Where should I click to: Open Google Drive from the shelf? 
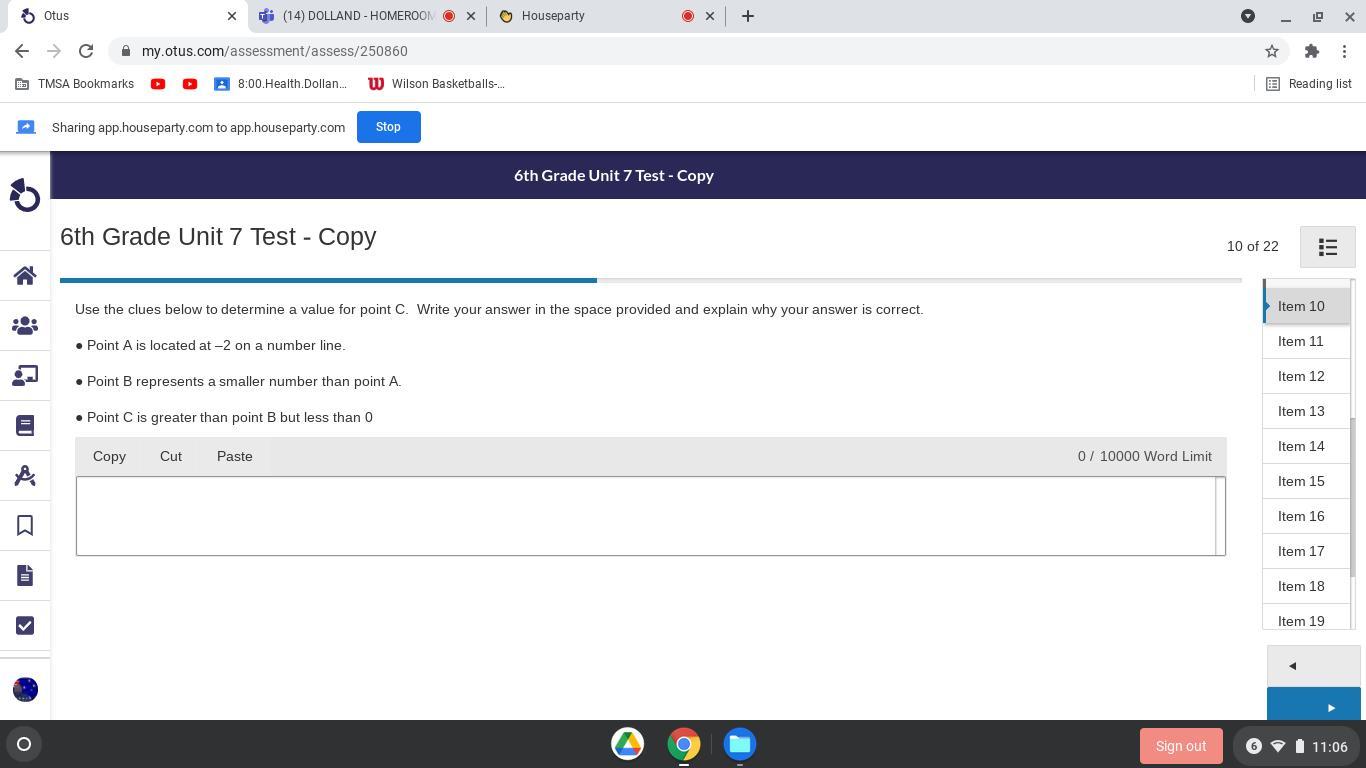click(x=628, y=744)
